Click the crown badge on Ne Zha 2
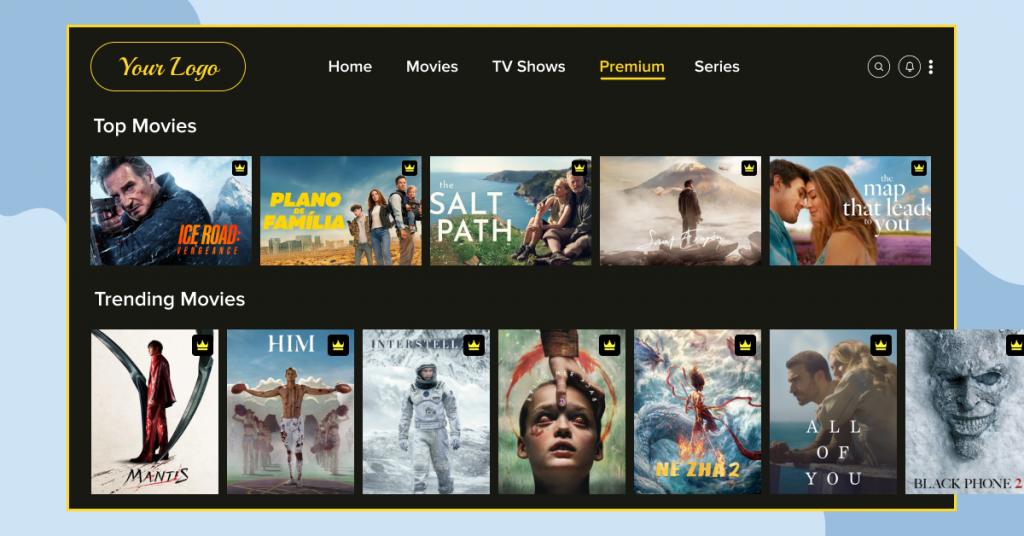This screenshot has width=1024, height=536. click(x=745, y=345)
